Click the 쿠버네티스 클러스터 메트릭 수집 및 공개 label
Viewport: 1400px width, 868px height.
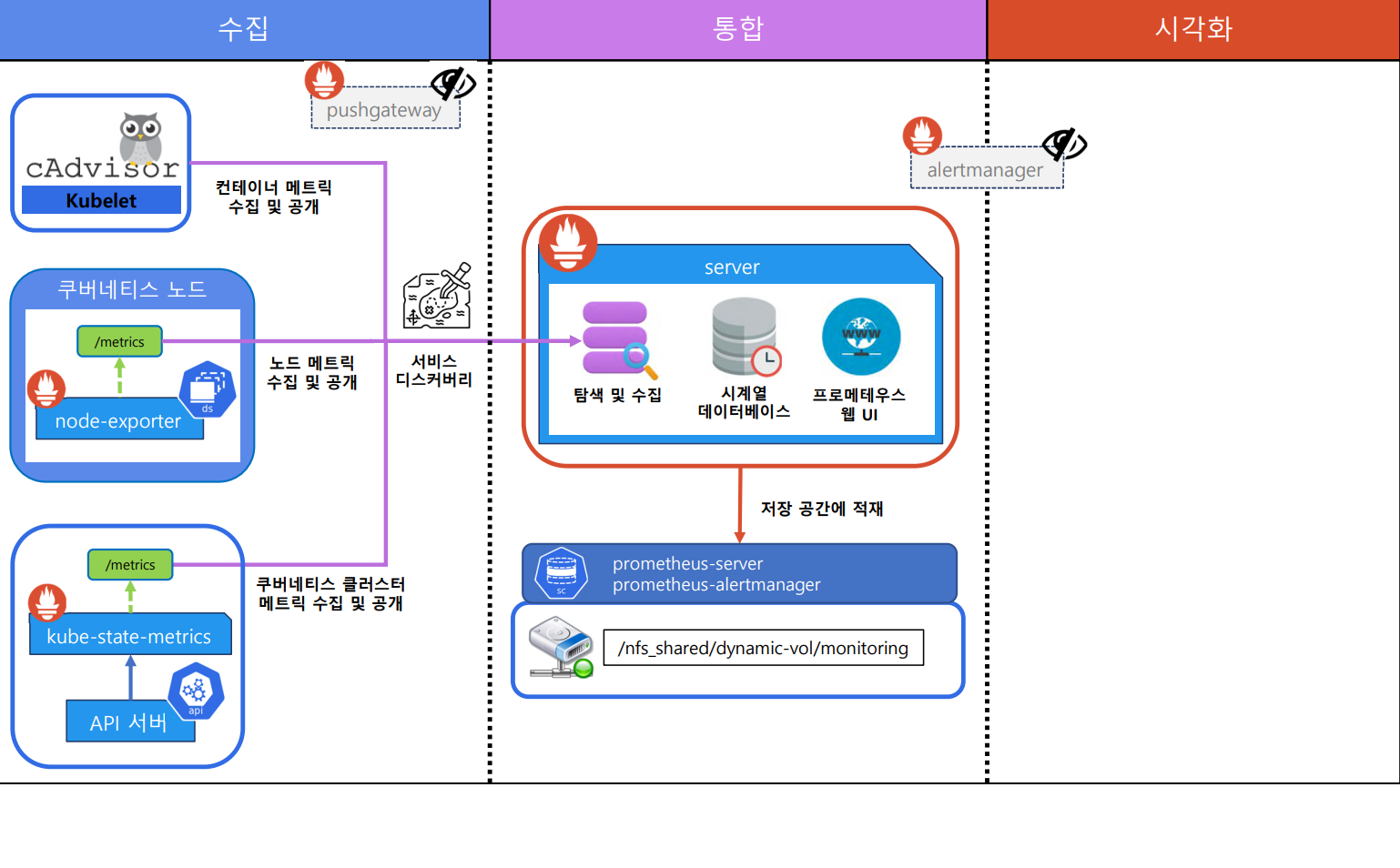point(330,593)
